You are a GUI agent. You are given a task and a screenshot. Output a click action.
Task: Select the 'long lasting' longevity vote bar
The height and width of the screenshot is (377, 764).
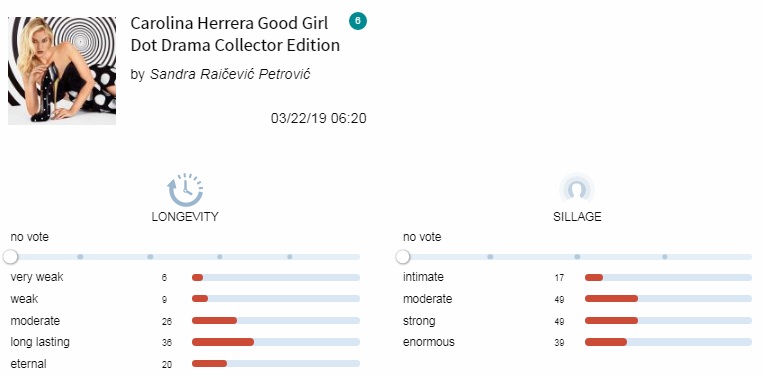click(x=276, y=342)
